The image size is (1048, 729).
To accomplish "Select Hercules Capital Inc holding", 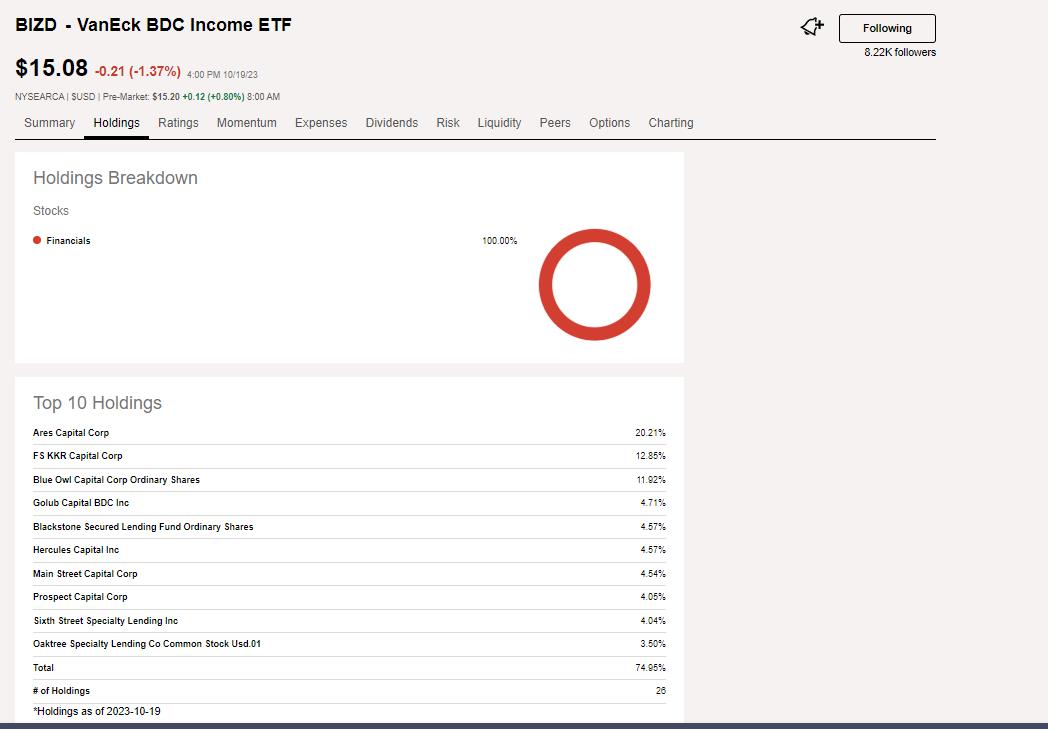I will pyautogui.click(x=76, y=550).
